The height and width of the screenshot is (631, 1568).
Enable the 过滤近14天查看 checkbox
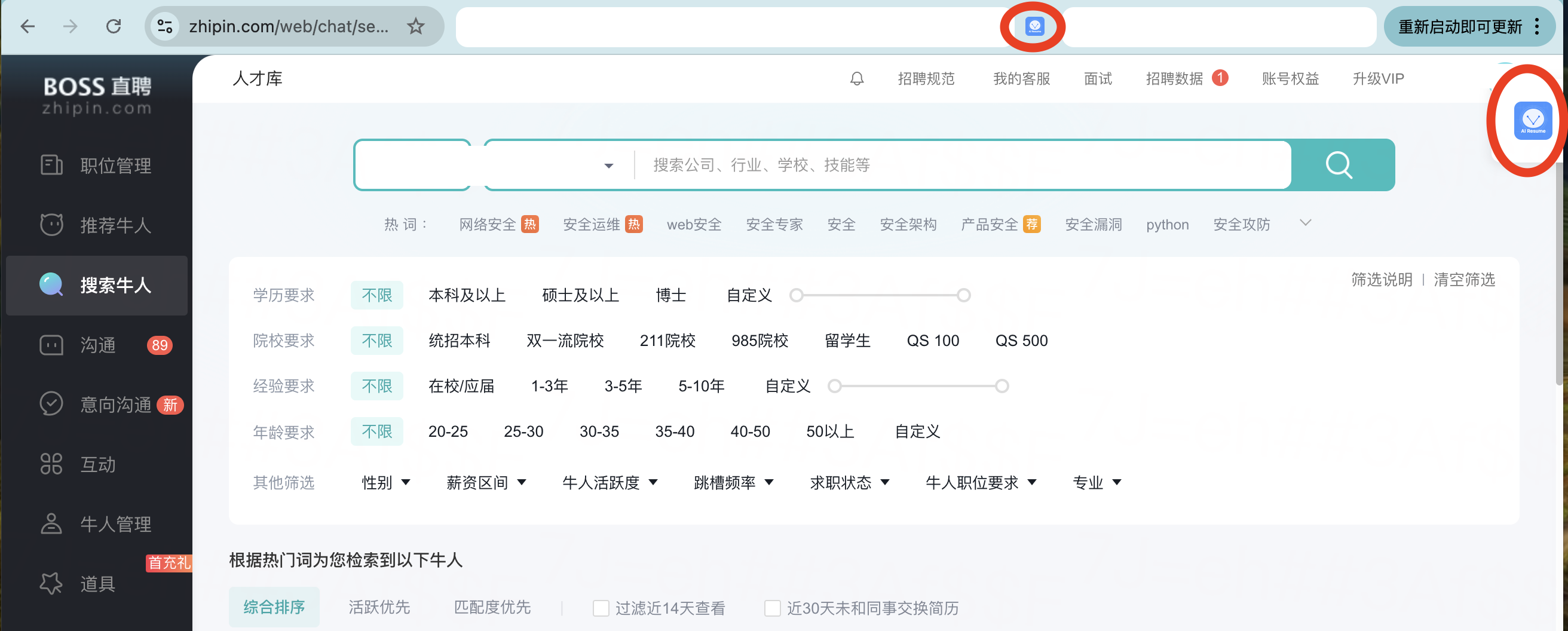pos(600,608)
